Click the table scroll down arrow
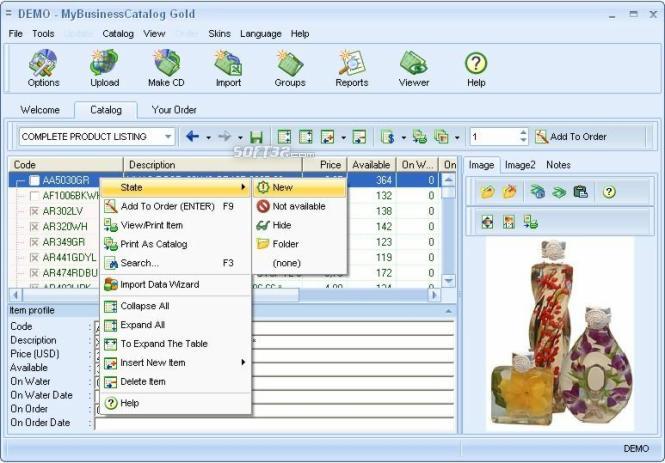The image size is (665, 463). pyautogui.click(x=448, y=280)
